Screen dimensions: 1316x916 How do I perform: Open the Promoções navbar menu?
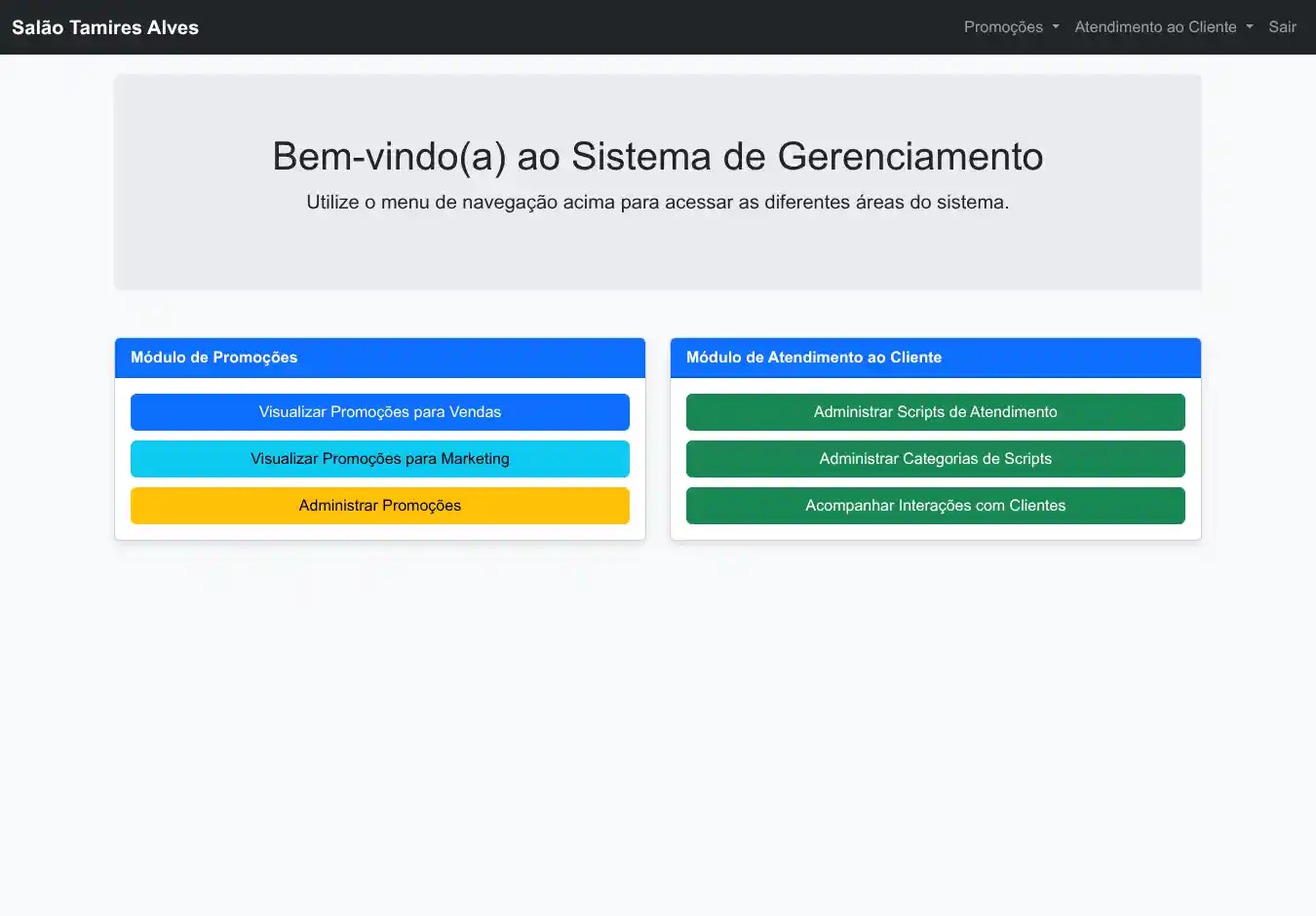point(1003,27)
